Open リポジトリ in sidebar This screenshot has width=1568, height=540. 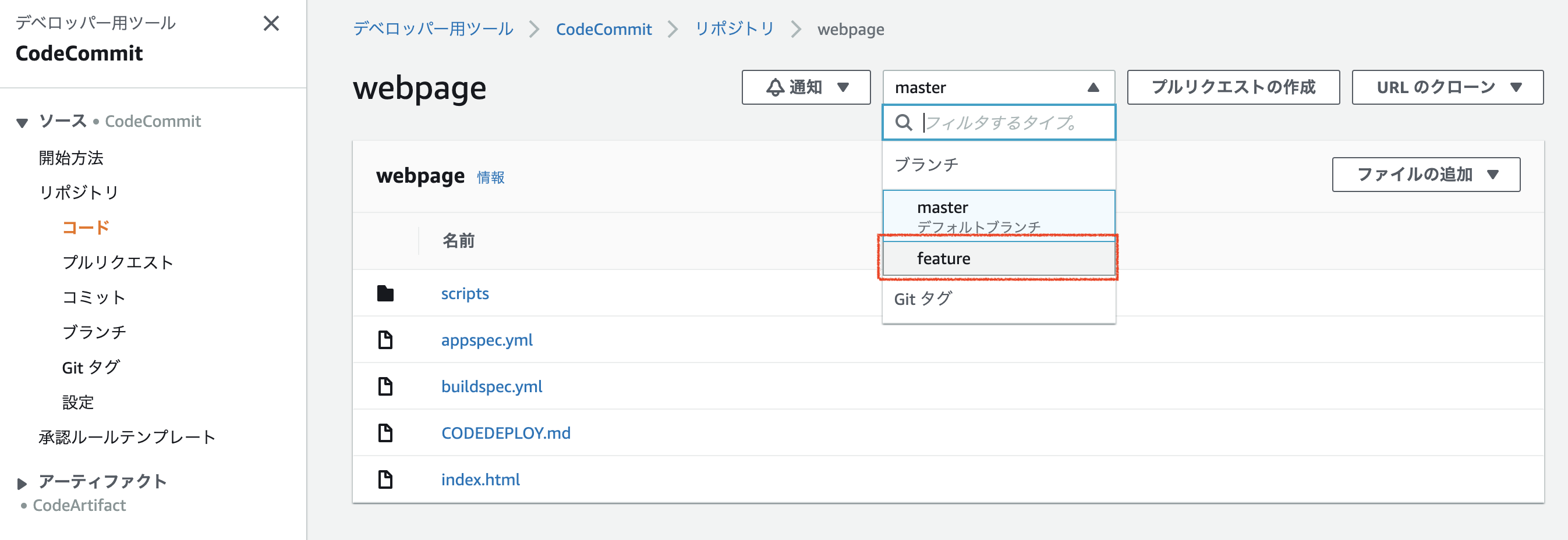(79, 192)
